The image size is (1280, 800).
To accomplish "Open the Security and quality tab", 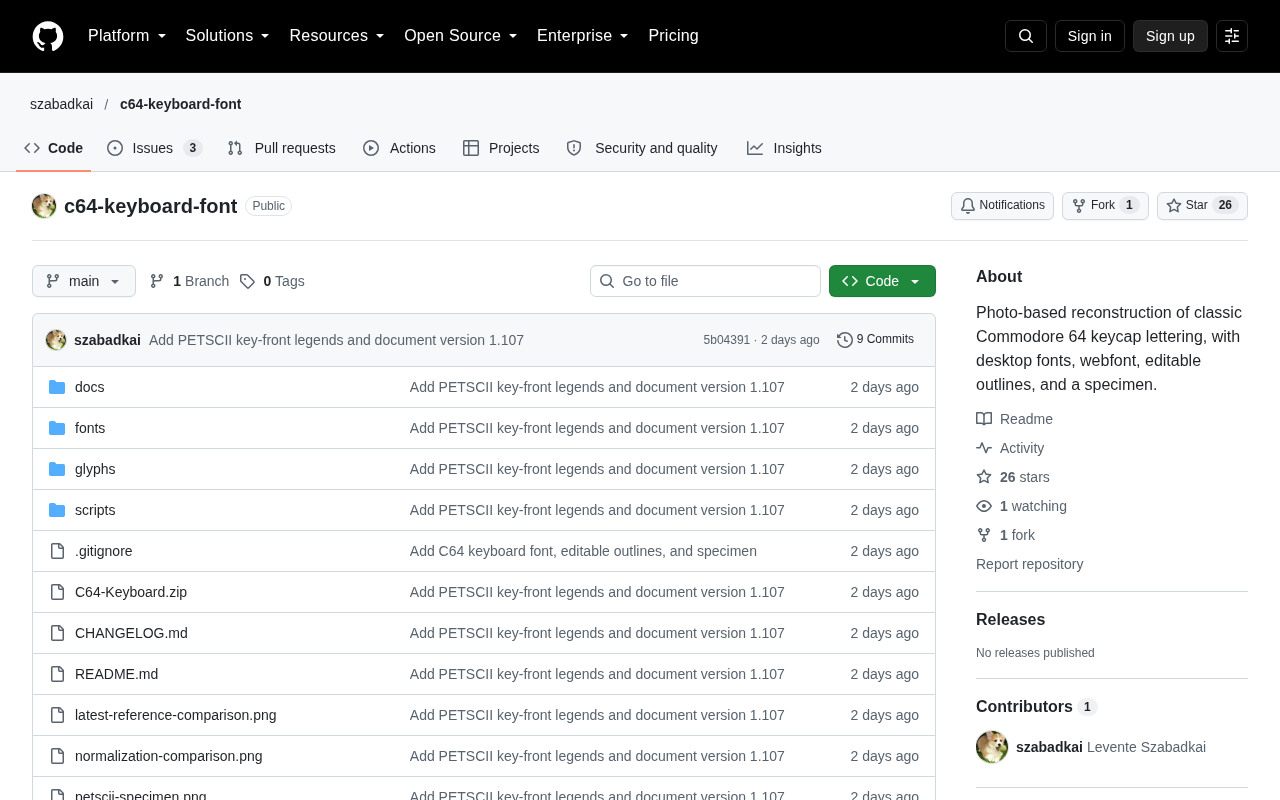I will (x=642, y=148).
